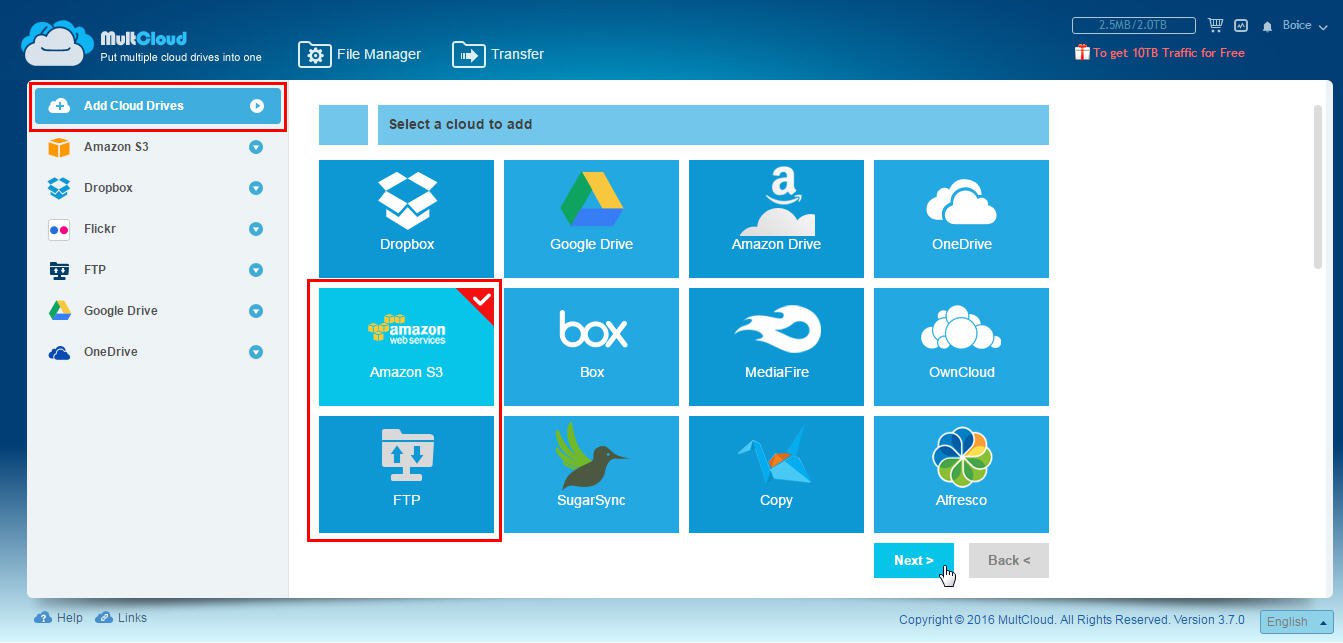Expand the Google Drive sidebar dropdown arrow
1343x643 pixels.
click(x=255, y=311)
